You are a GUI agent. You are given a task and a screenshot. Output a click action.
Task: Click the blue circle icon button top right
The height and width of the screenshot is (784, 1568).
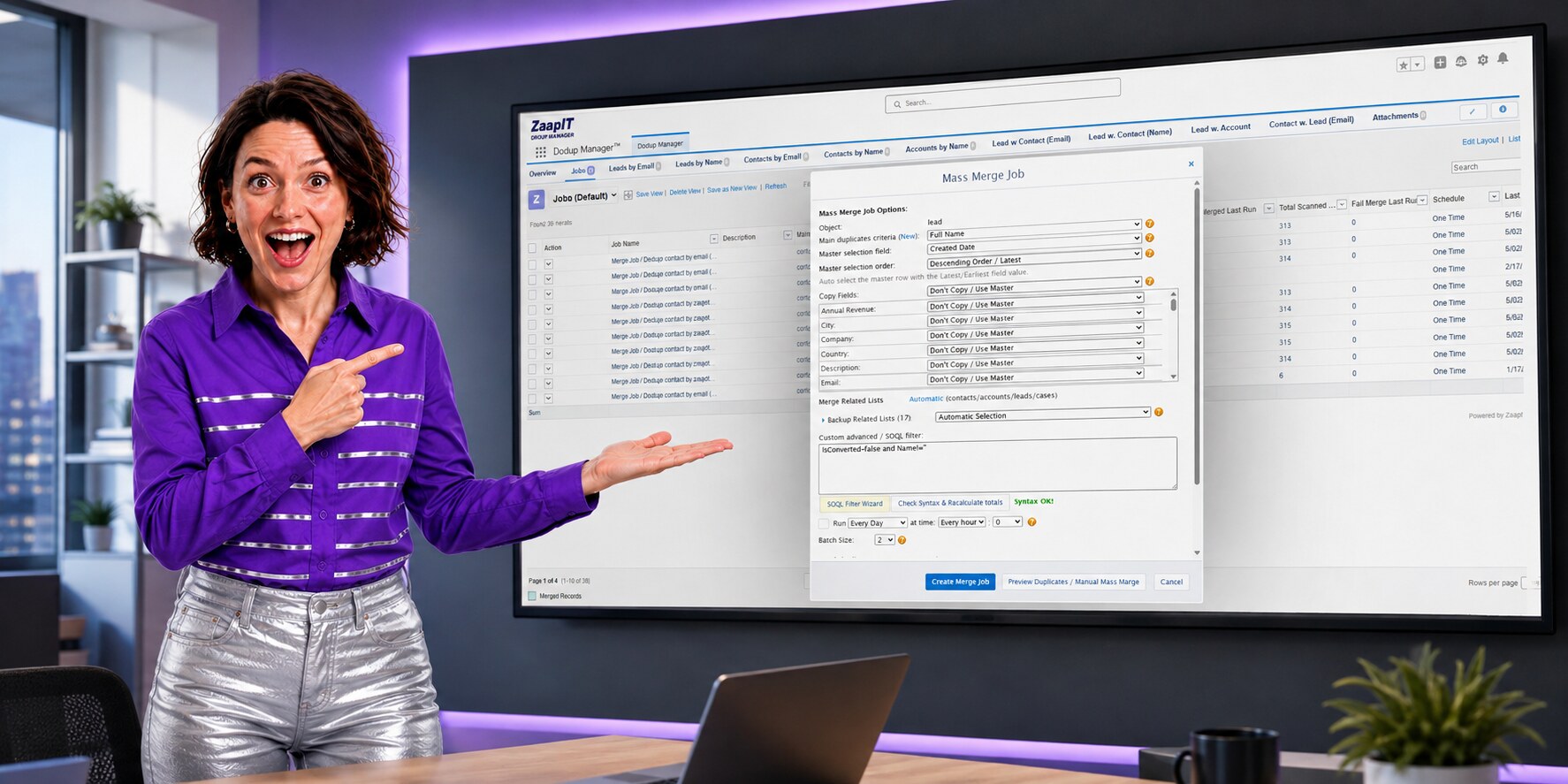[1503, 110]
